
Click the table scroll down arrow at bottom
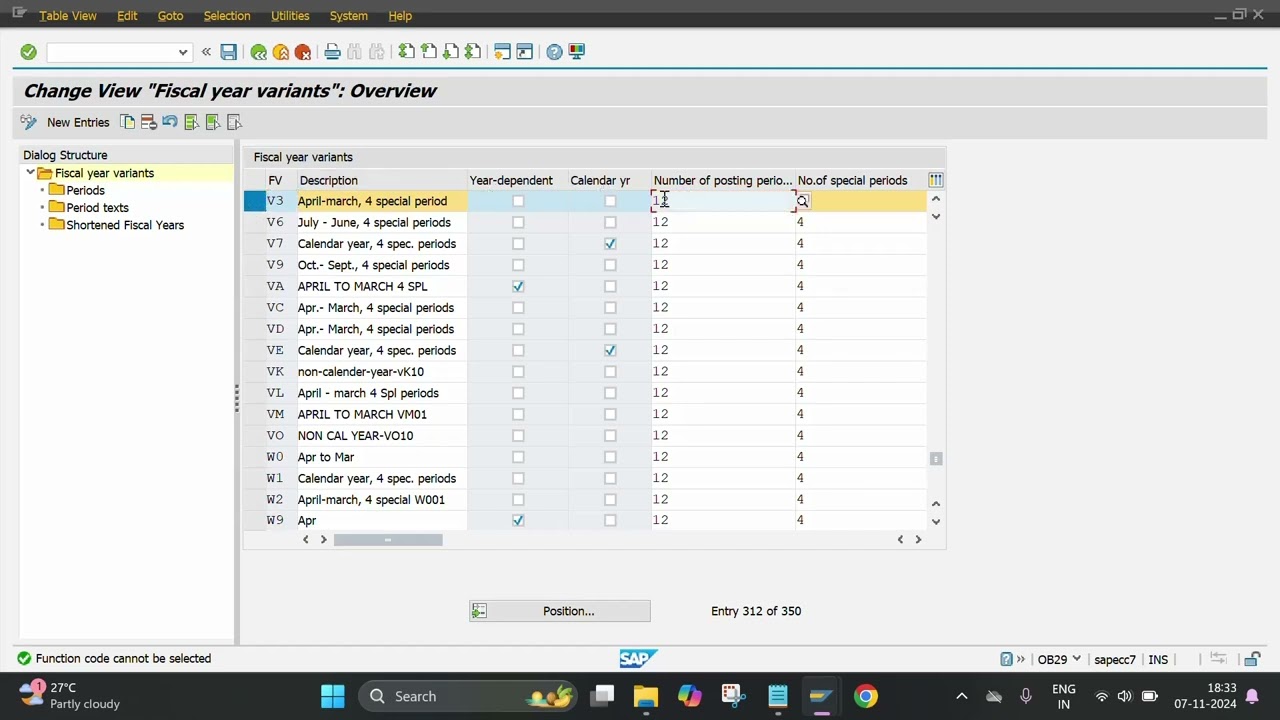pos(936,521)
